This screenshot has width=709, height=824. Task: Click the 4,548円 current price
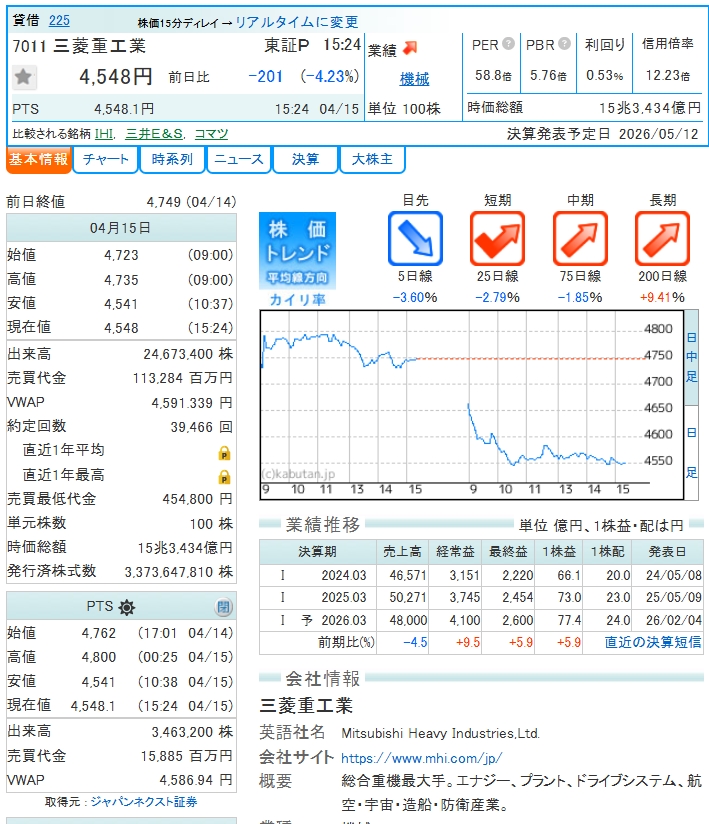(116, 77)
